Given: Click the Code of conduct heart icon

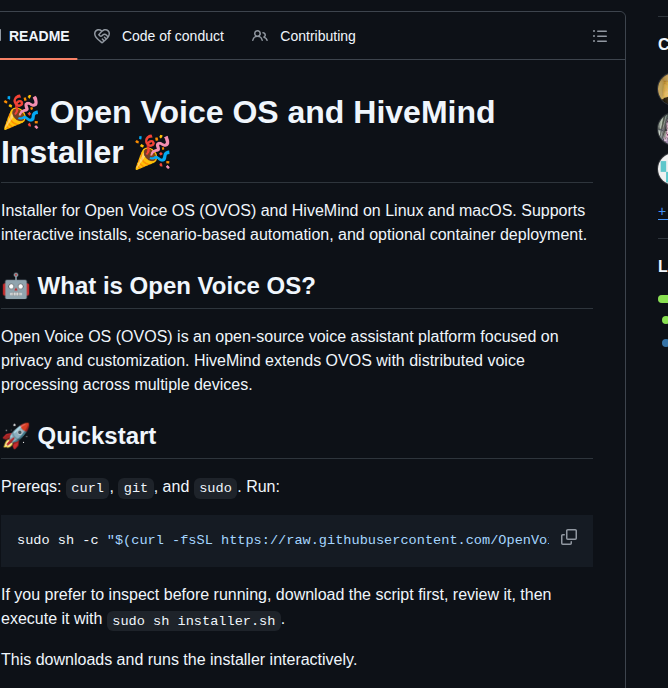Looking at the screenshot, I should pos(102,36).
